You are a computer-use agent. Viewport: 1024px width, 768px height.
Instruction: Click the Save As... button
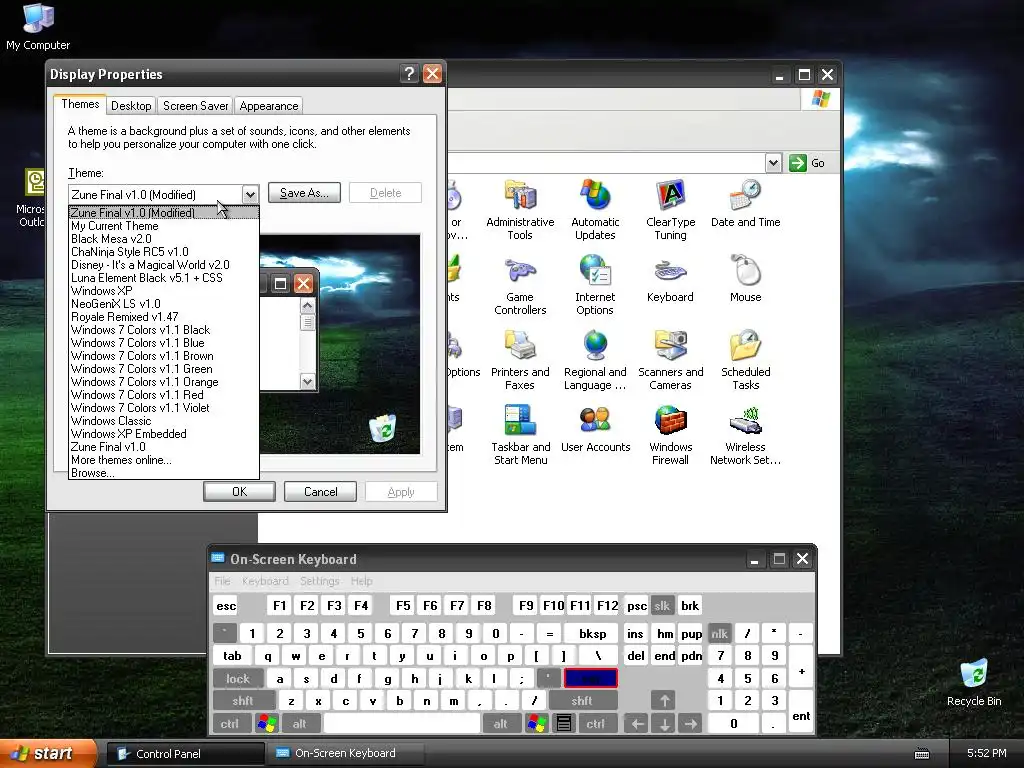[x=304, y=193]
